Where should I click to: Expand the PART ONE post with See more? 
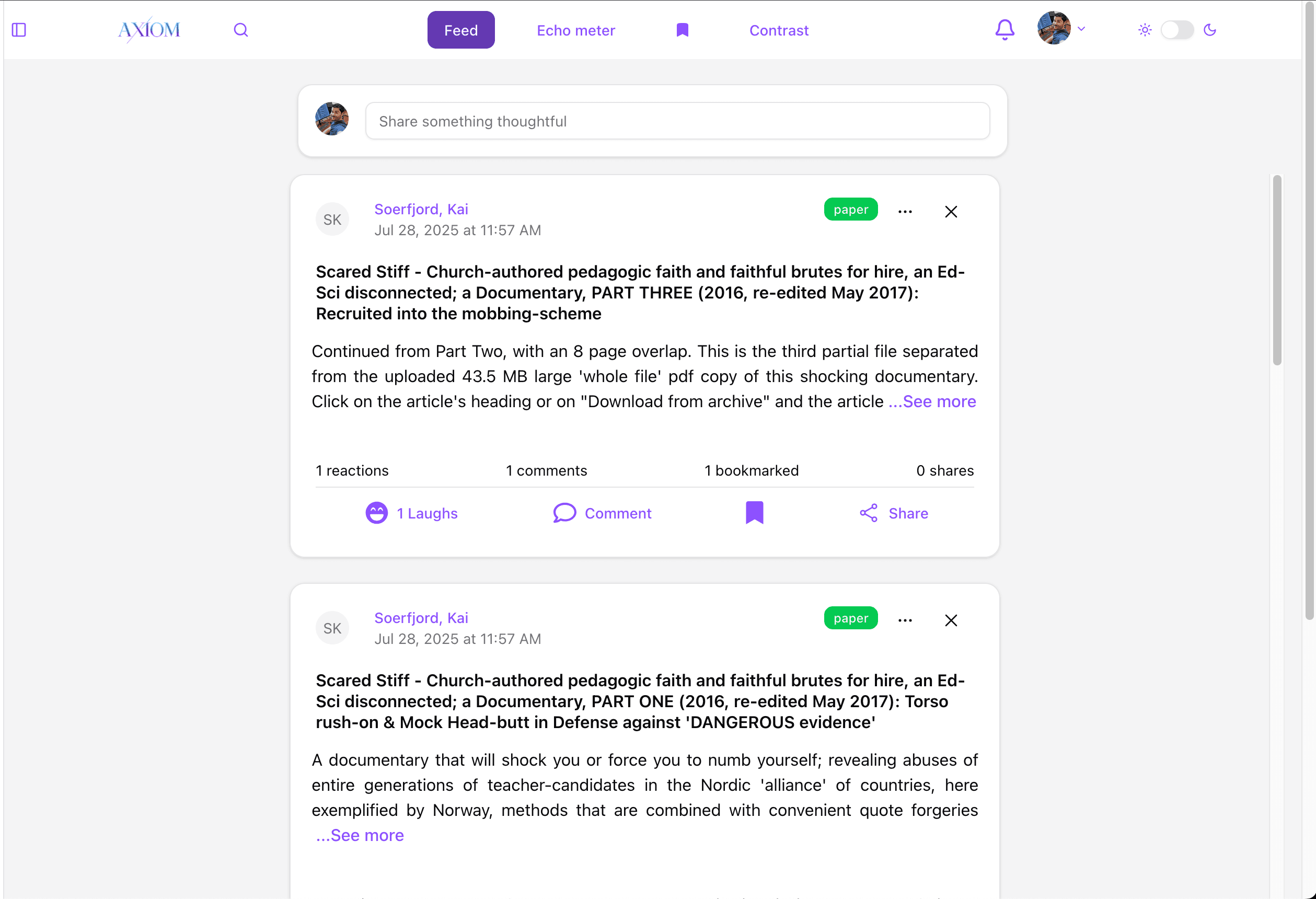tap(360, 835)
